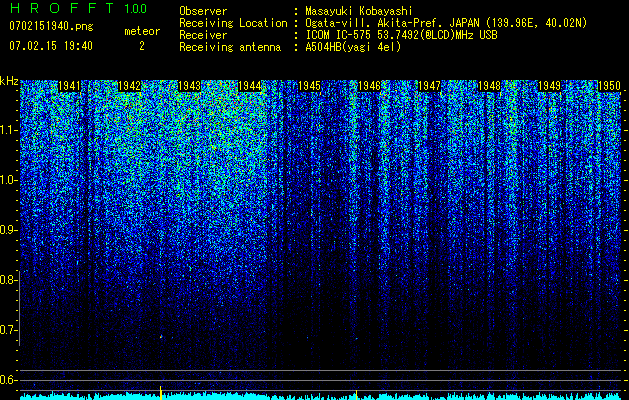This screenshot has width=629, height=400.
Task: Click the ICOM IC-575 receiver frequency text
Action: pos(401,35)
